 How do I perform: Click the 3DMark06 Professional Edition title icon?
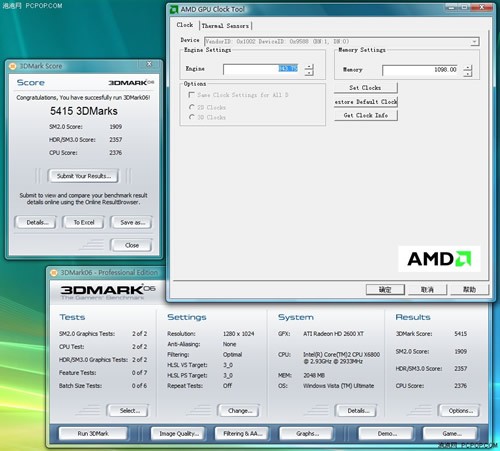point(54,273)
